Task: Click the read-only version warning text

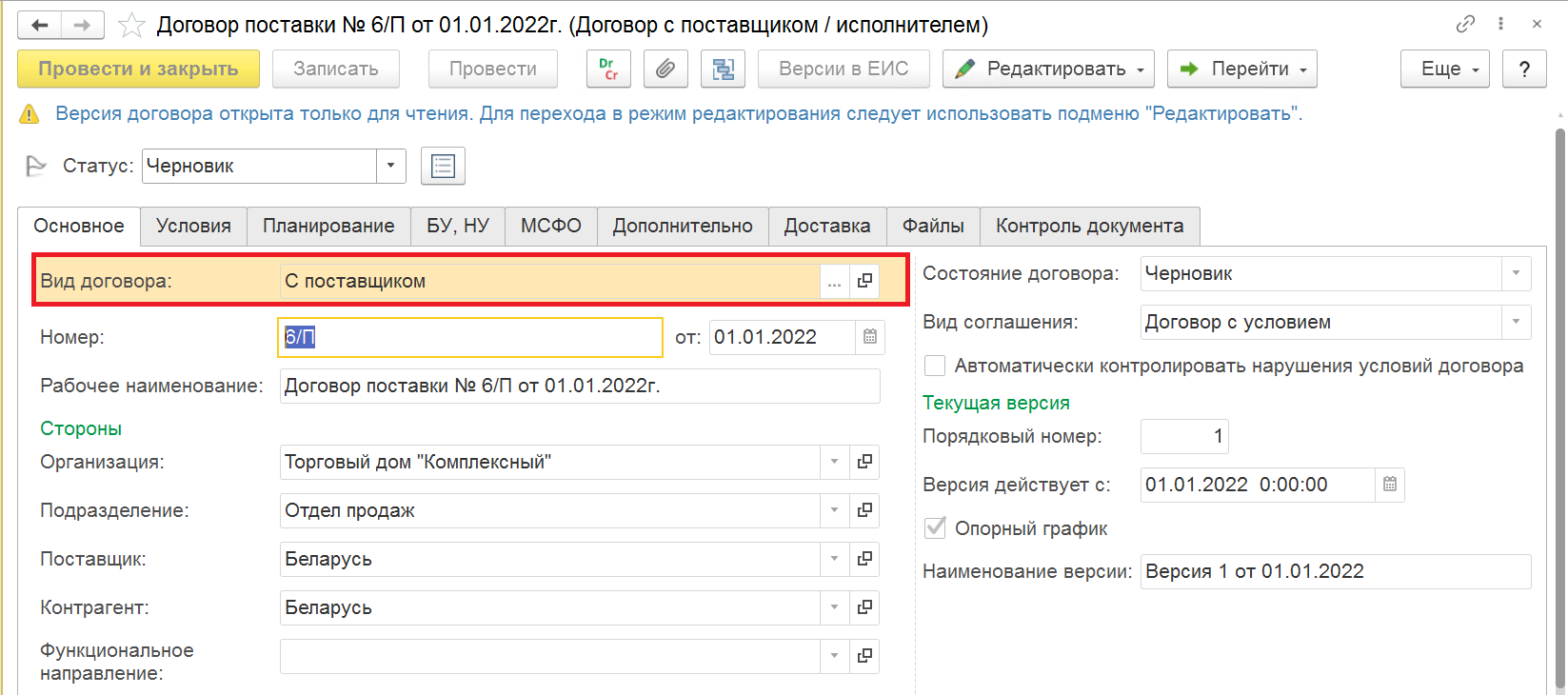Action: click(x=679, y=114)
